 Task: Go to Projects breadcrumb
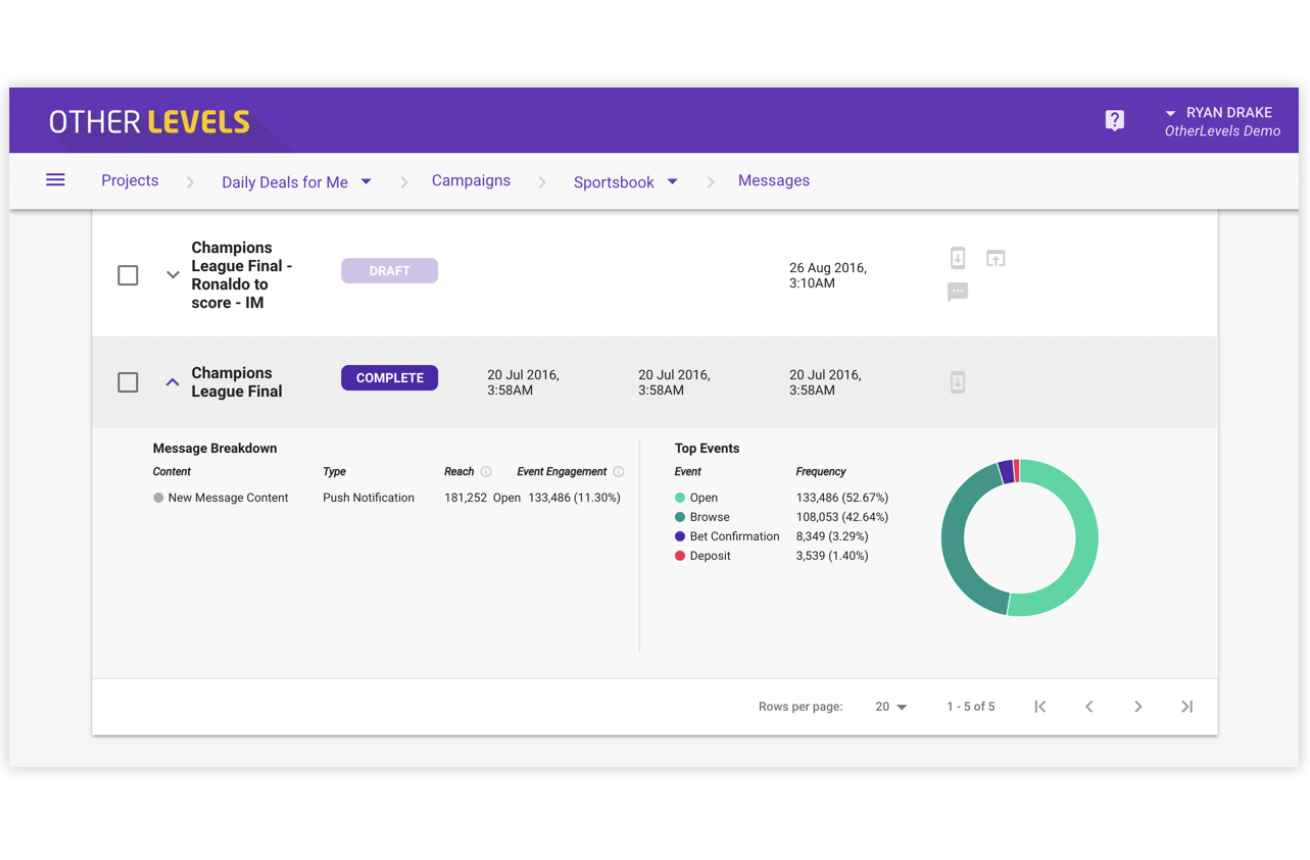[130, 181]
